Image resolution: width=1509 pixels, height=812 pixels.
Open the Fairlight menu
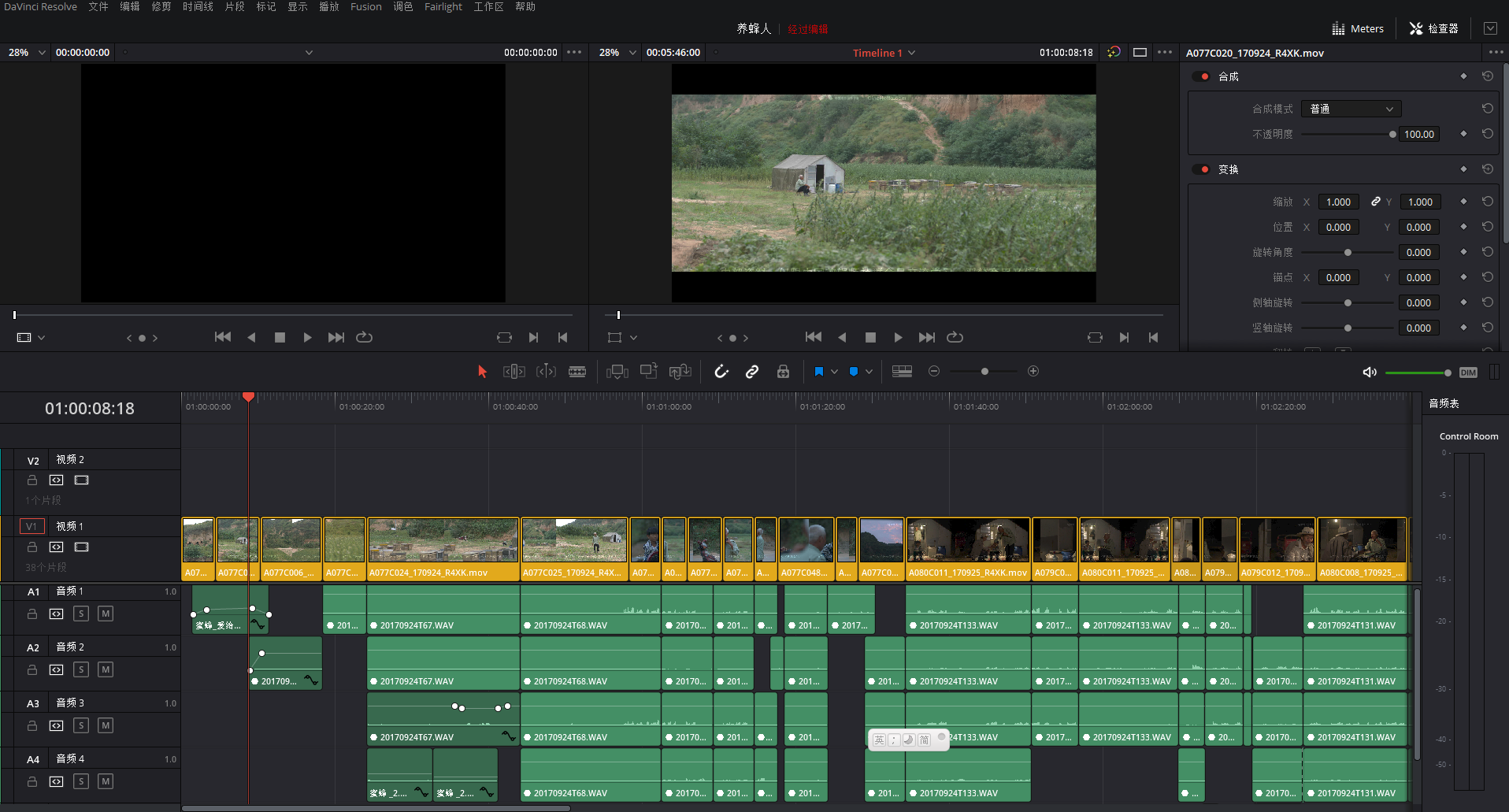coord(443,7)
